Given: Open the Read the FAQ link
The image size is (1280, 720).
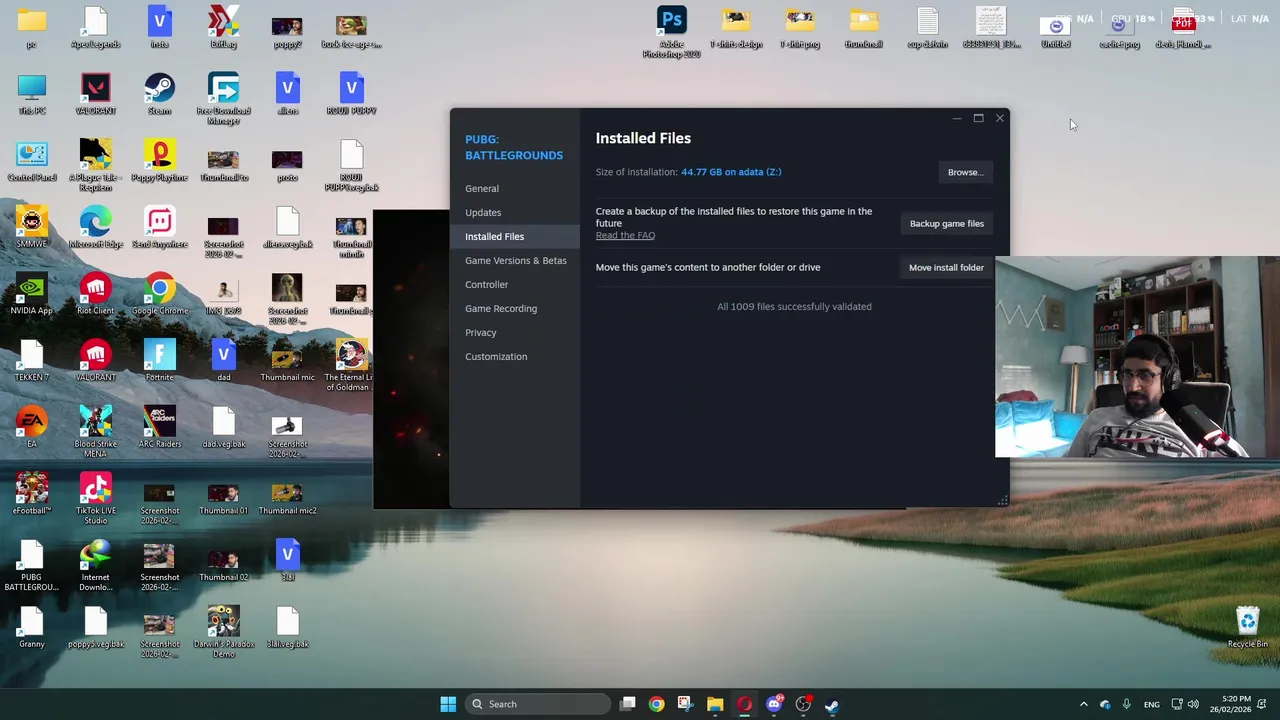Looking at the screenshot, I should click(625, 235).
